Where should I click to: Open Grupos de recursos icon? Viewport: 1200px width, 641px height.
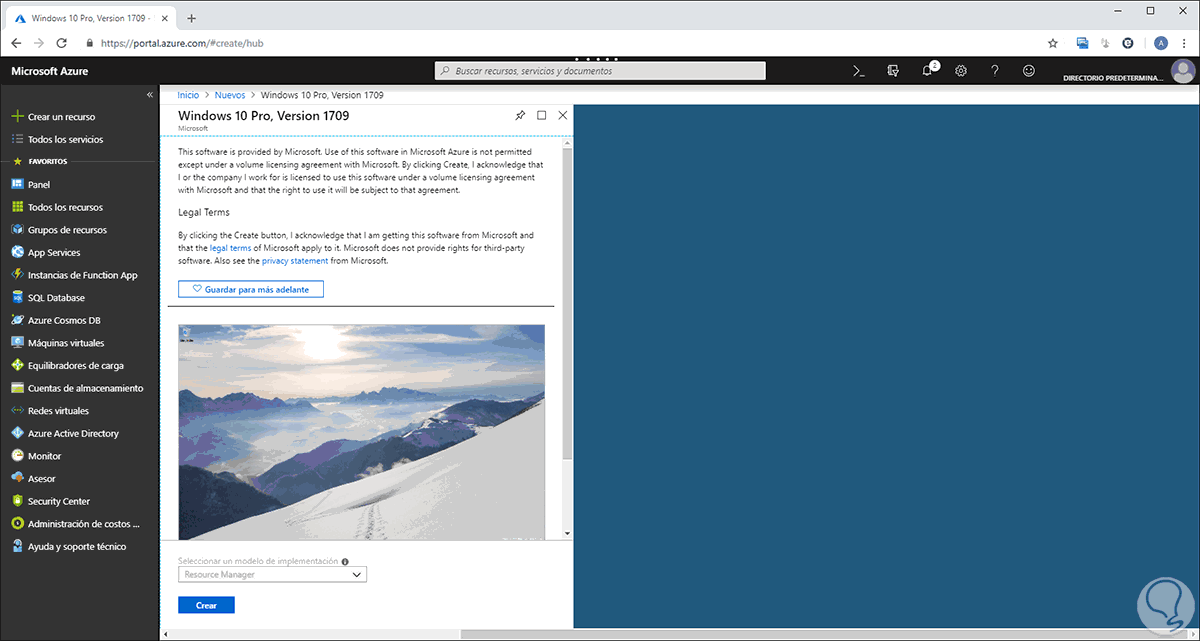tap(17, 230)
